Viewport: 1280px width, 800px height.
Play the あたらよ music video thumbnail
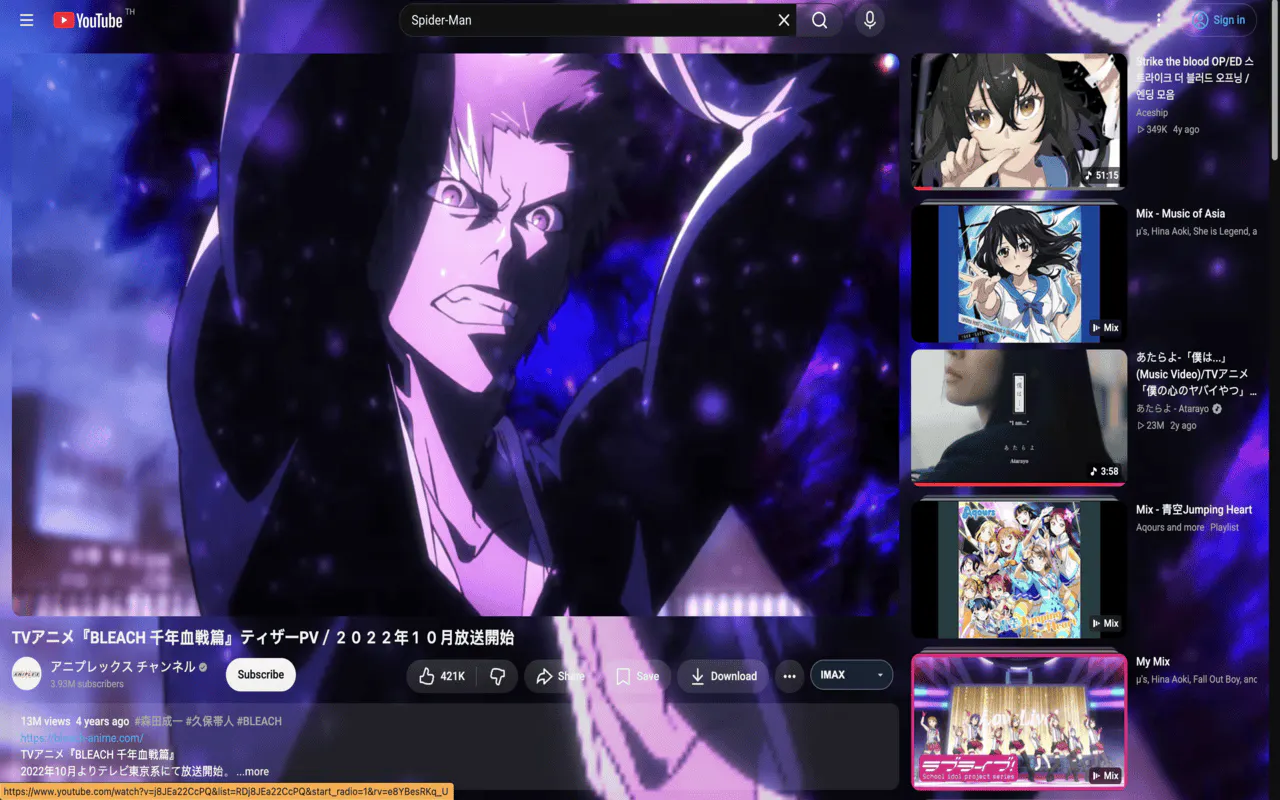coord(1019,417)
